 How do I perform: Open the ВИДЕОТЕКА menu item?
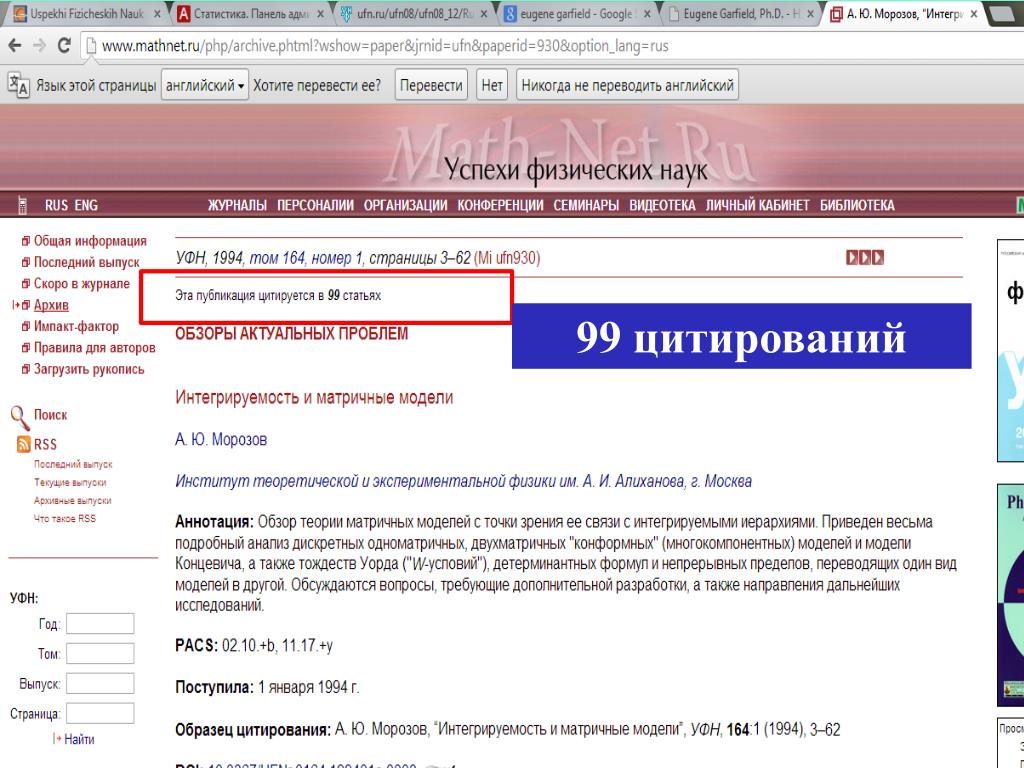[x=662, y=206]
